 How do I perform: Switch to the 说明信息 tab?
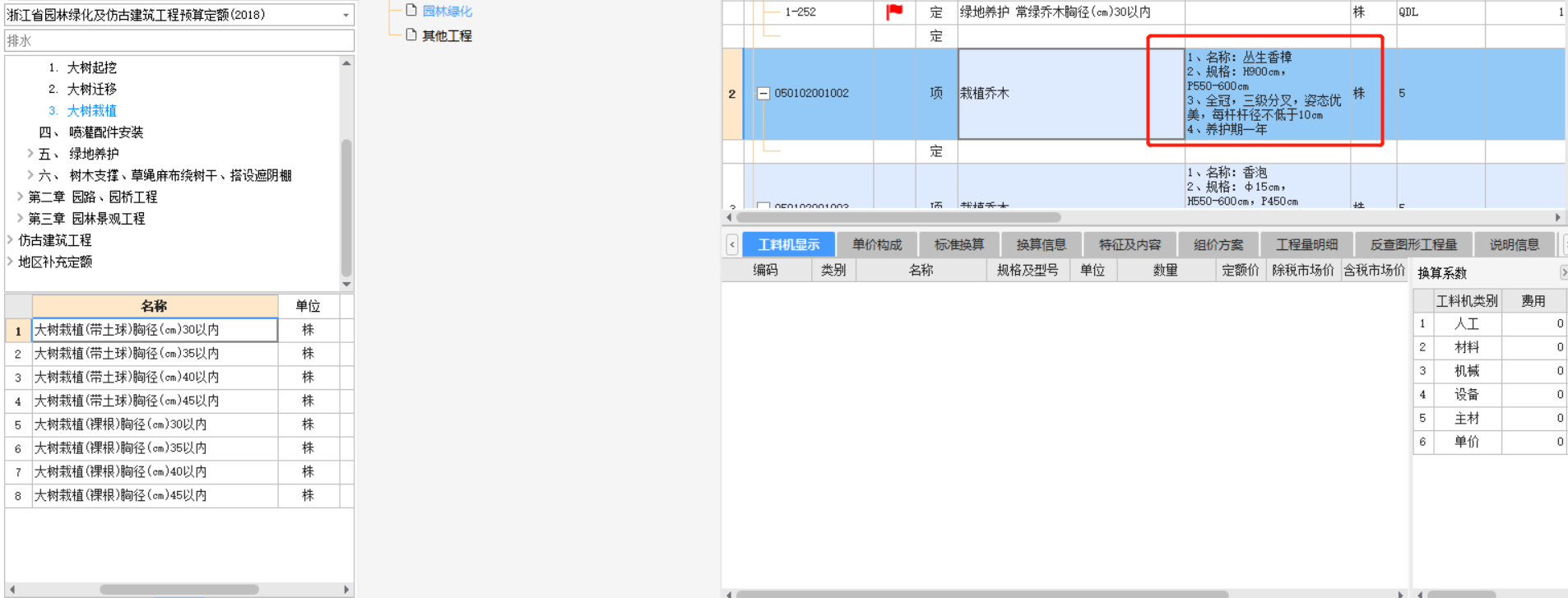(1514, 244)
